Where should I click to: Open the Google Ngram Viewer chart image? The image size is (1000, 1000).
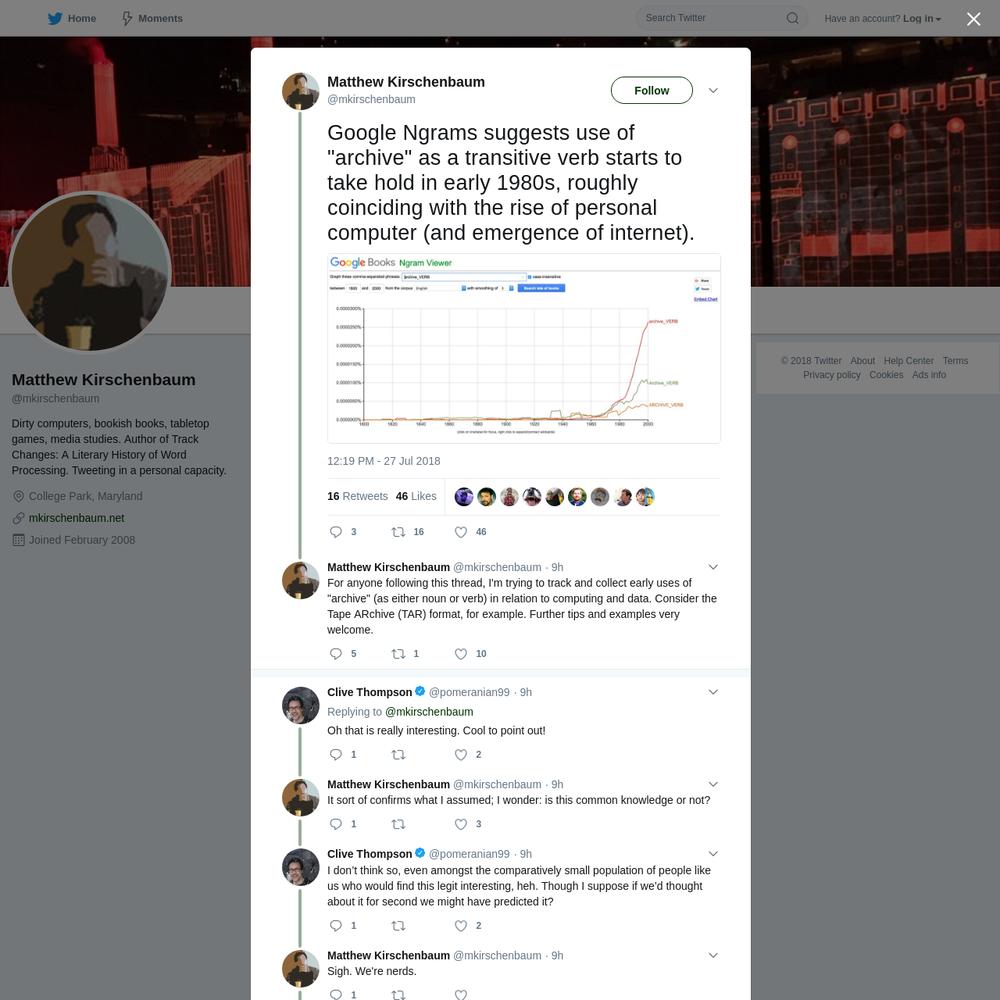click(x=524, y=348)
